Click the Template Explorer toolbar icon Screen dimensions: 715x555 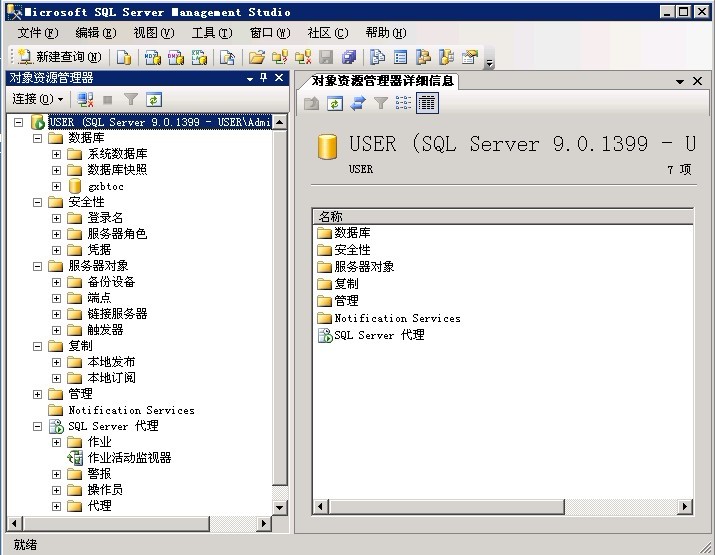(446, 57)
